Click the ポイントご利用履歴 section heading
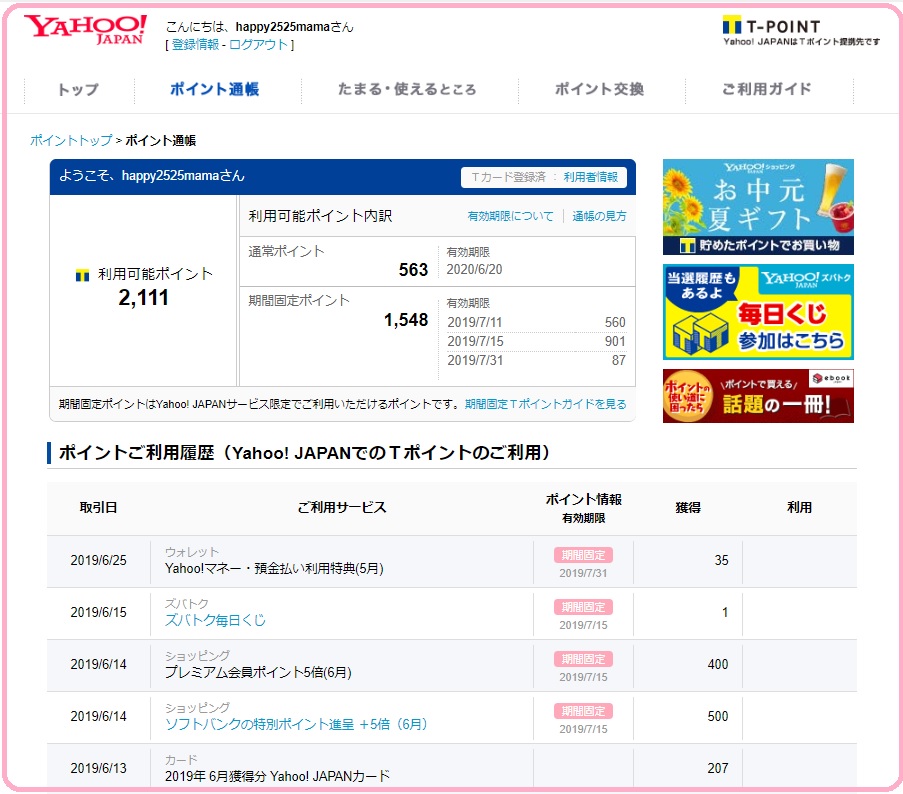This screenshot has height=794, width=903. tap(304, 453)
